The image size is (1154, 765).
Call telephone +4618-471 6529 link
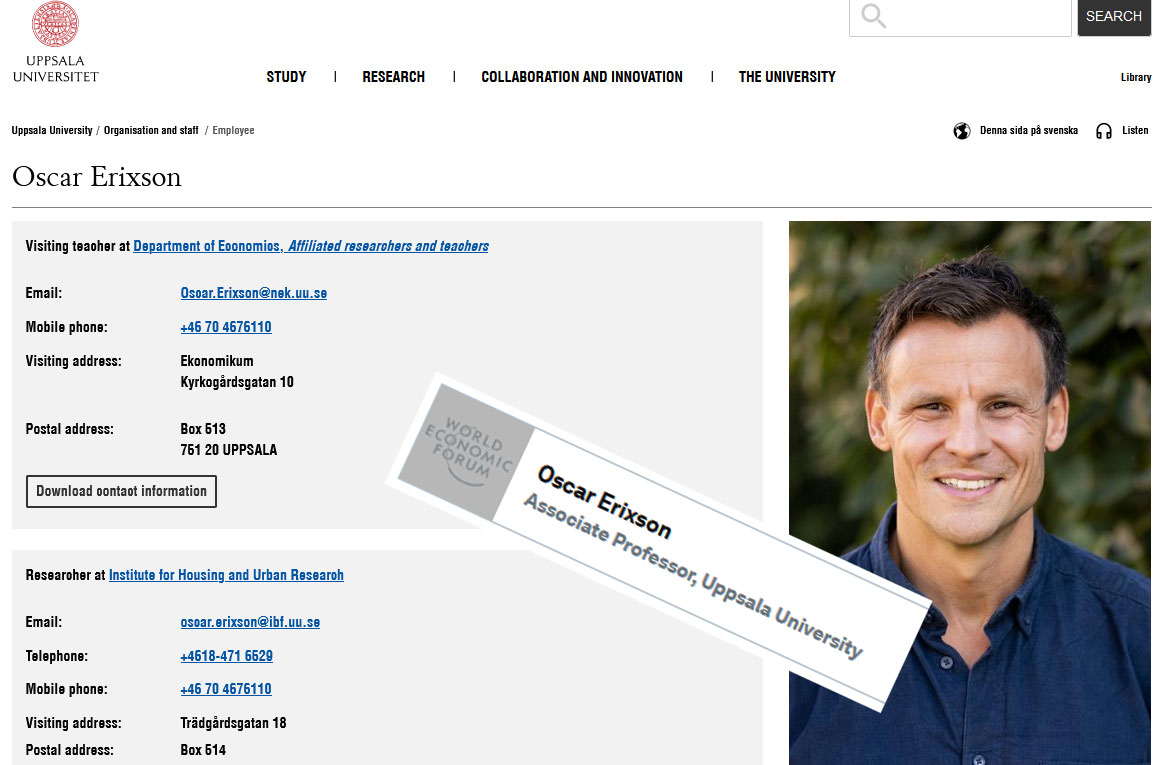coord(226,656)
